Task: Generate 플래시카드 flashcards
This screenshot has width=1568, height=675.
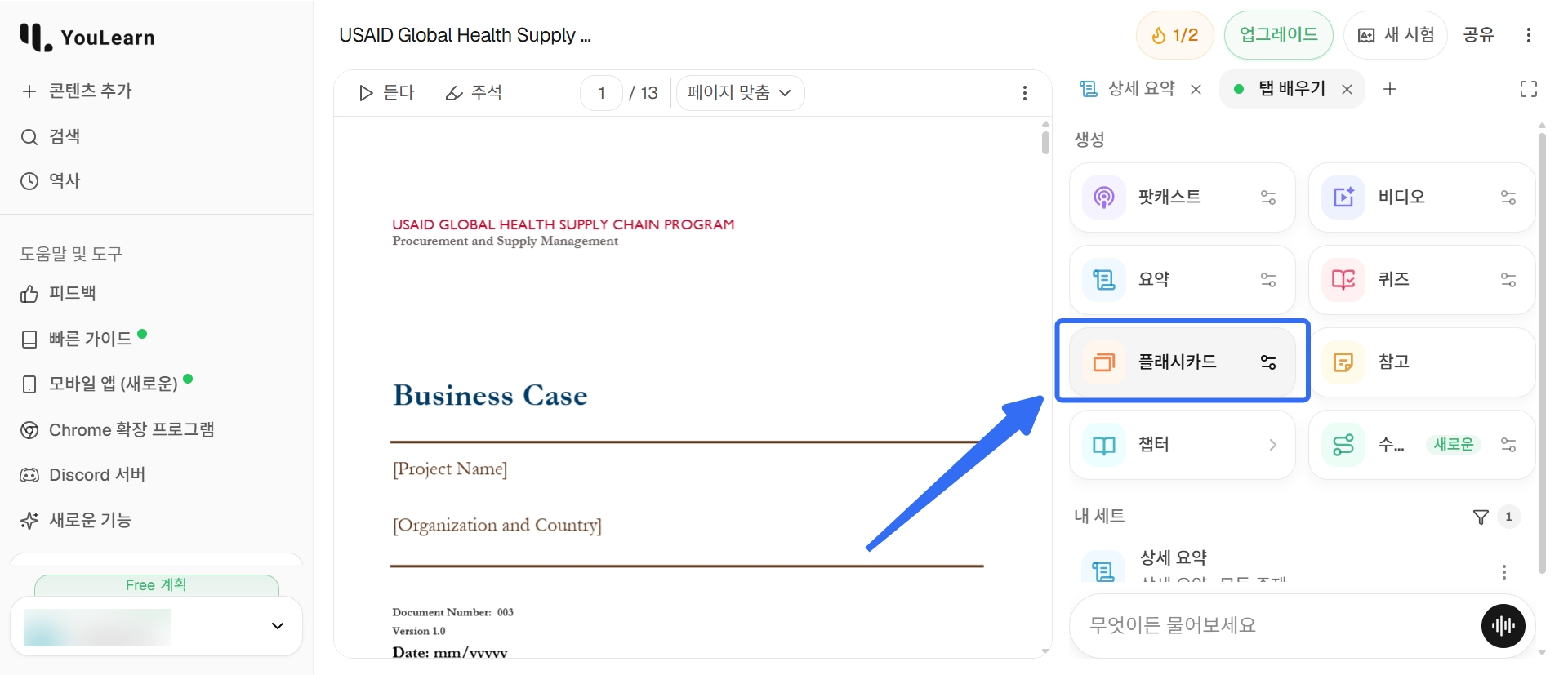Action: [1182, 362]
